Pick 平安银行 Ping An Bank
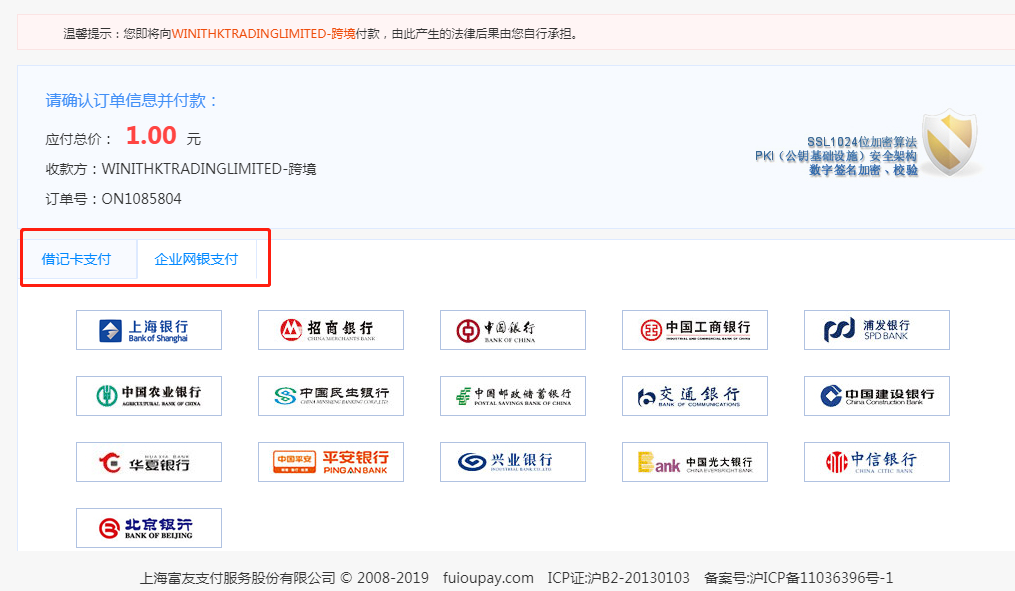Viewport: 1015px width, 591px height. [x=331, y=462]
